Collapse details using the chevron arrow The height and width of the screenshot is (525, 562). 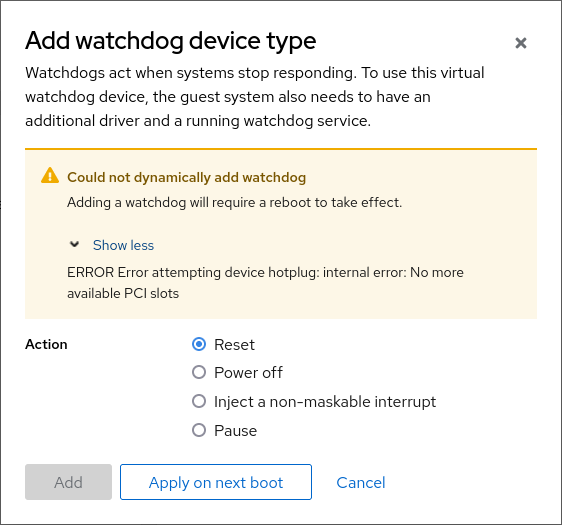point(74,245)
